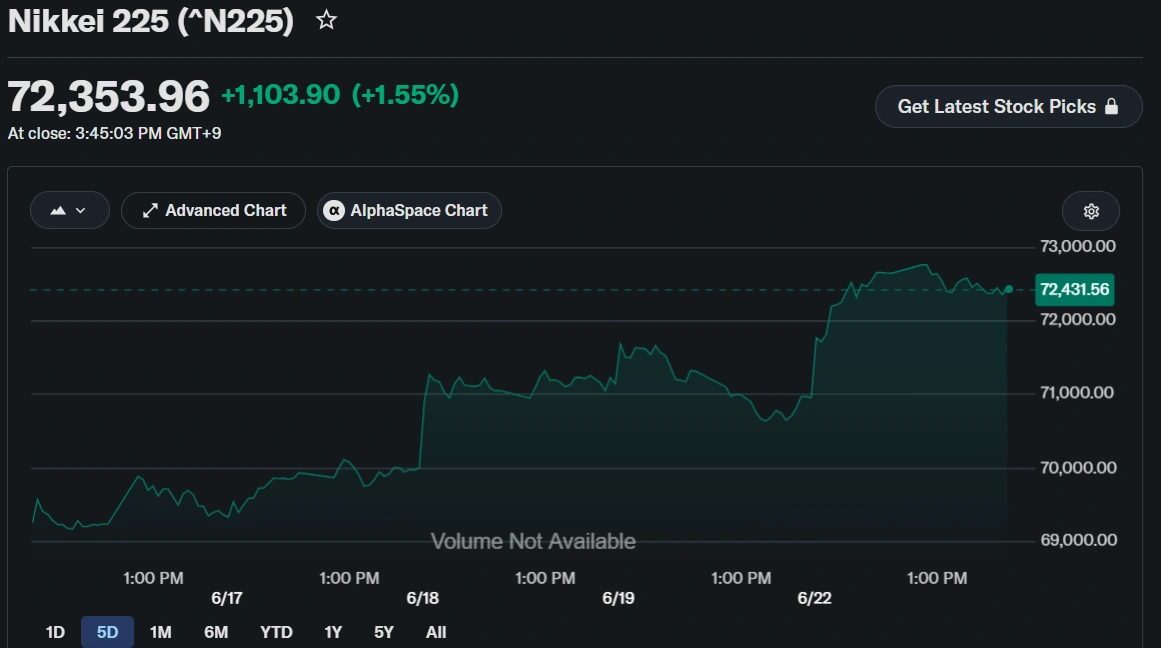Viewport: 1161px width, 648px height.
Task: Select the 5Y range tab
Action: pos(384,632)
